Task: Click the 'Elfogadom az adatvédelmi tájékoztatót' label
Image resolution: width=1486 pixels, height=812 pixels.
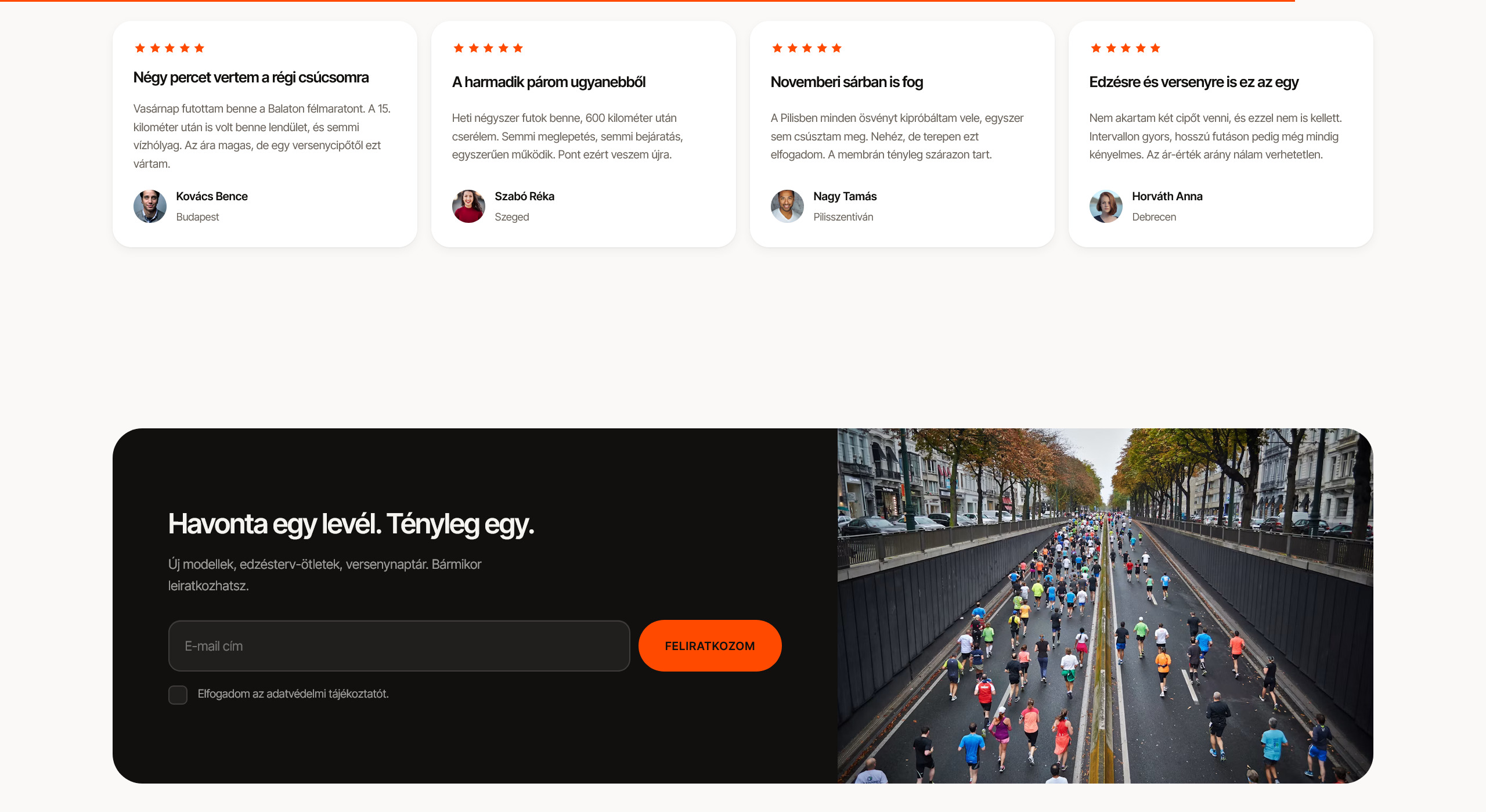Action: pos(293,694)
